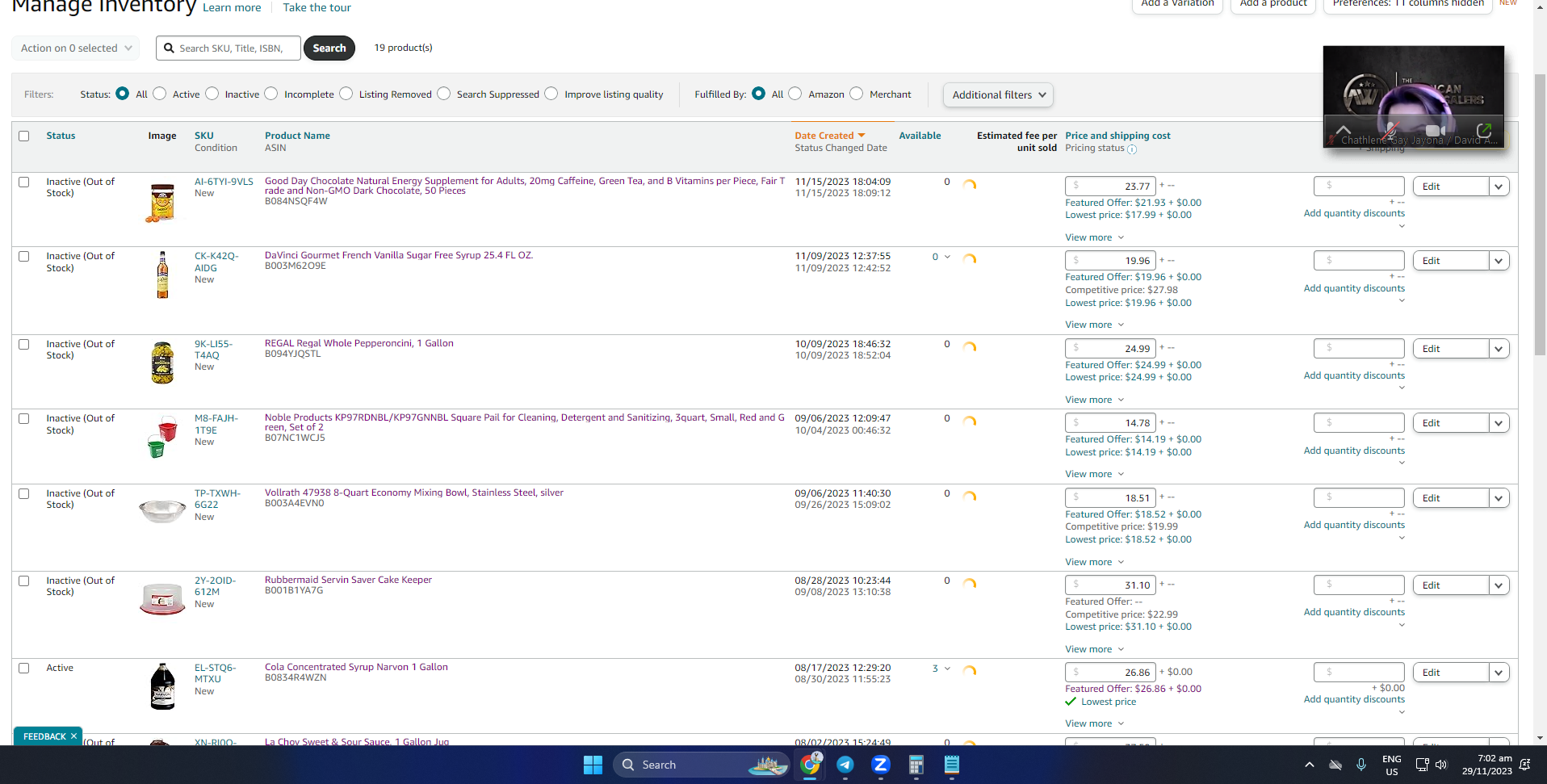
Task: Click the Available column header
Action: click(920, 136)
